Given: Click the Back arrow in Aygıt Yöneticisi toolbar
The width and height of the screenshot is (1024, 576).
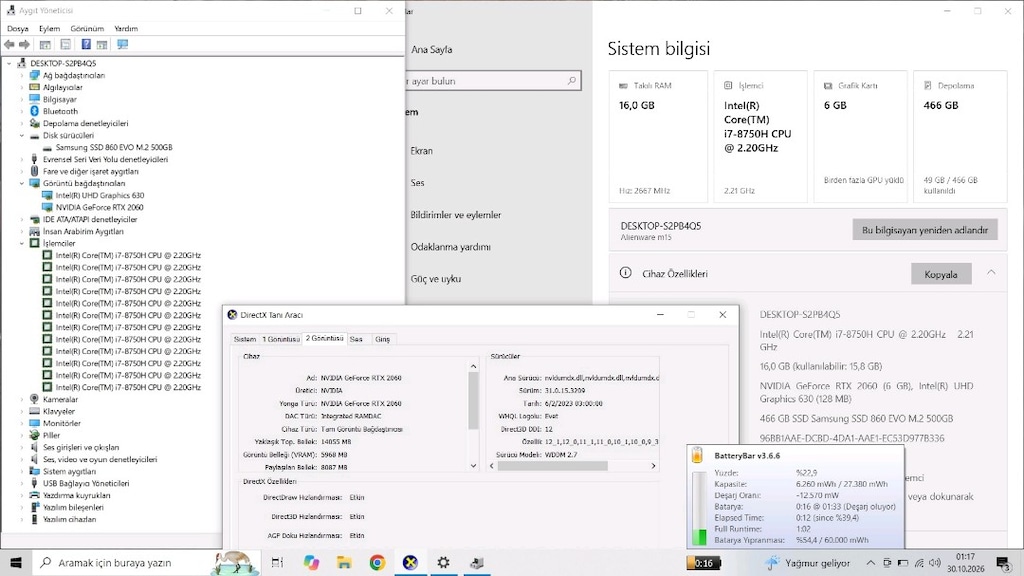Looking at the screenshot, I should click(9, 44).
